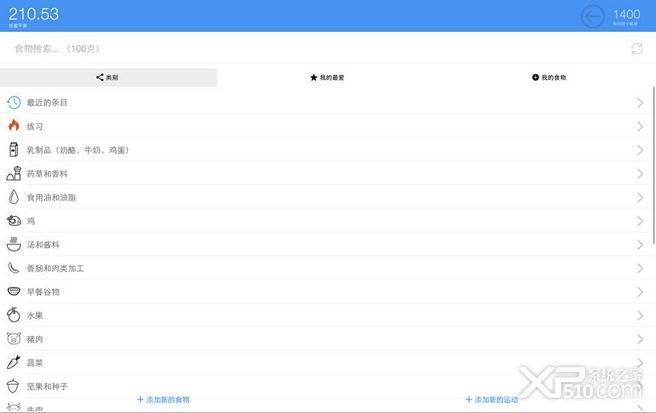
Task: Open the recent entries clock icon
Action: (x=13, y=103)
